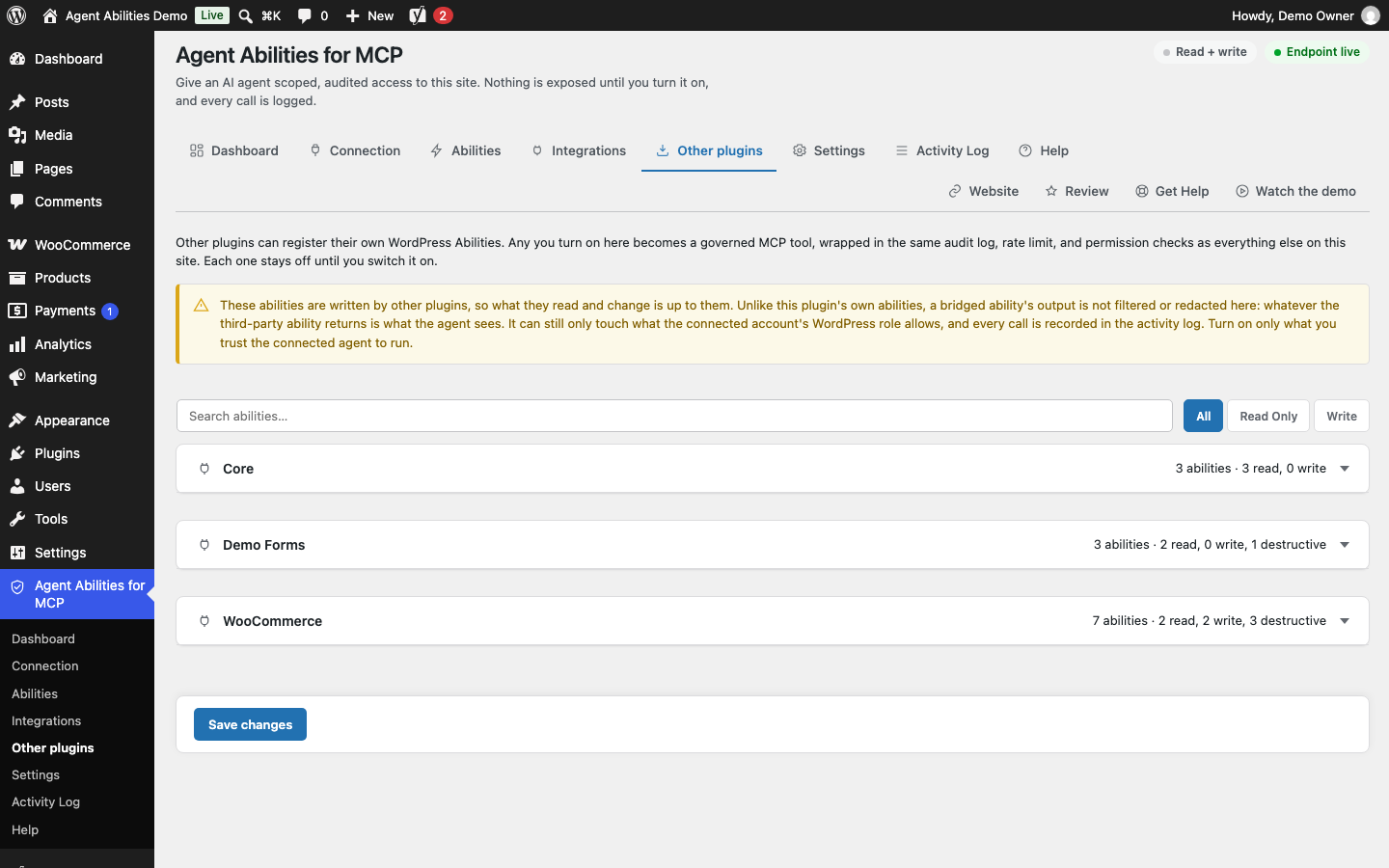Open Integrations in sidebar submenu

point(46,721)
